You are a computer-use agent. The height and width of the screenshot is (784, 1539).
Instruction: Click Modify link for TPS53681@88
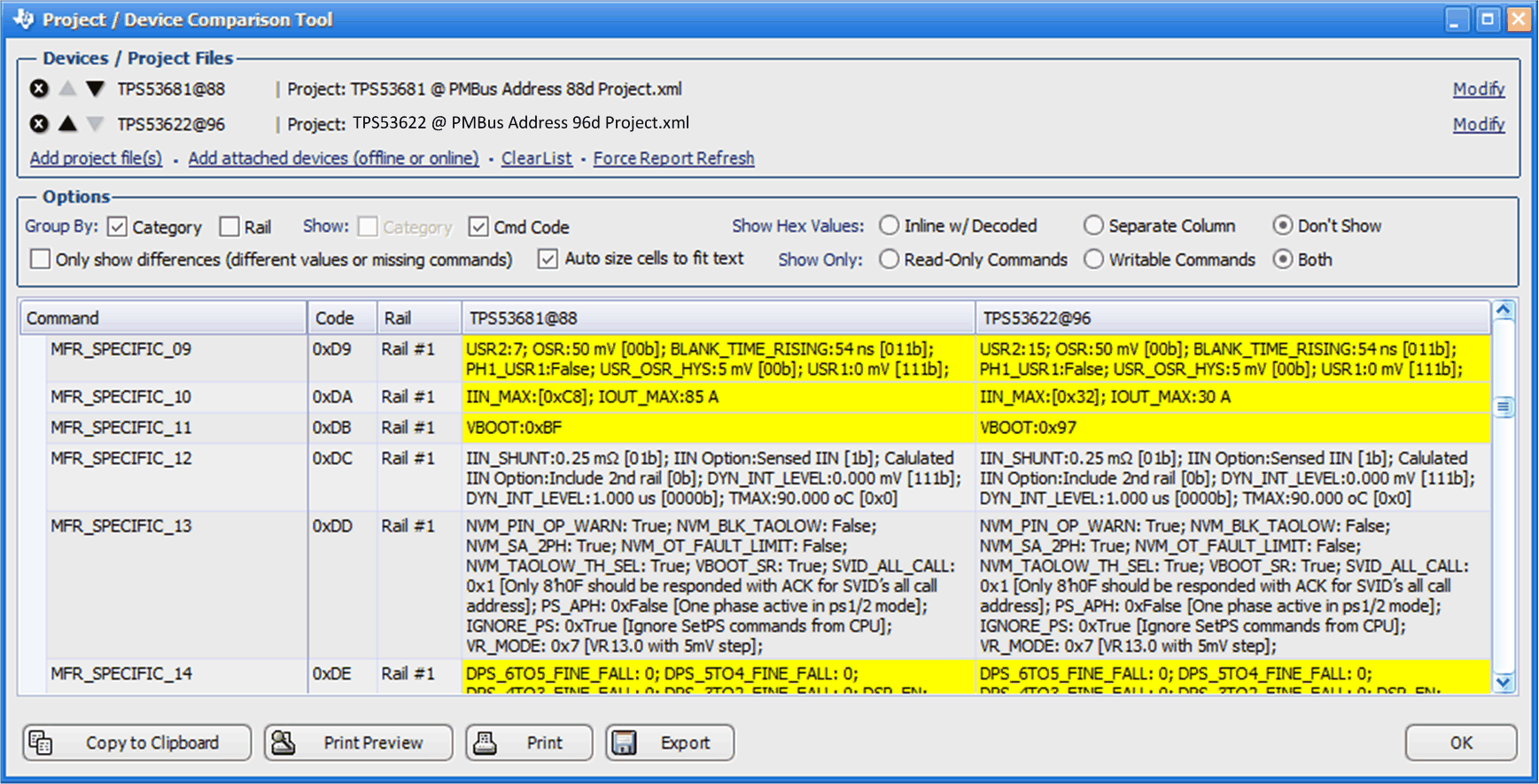click(x=1478, y=89)
